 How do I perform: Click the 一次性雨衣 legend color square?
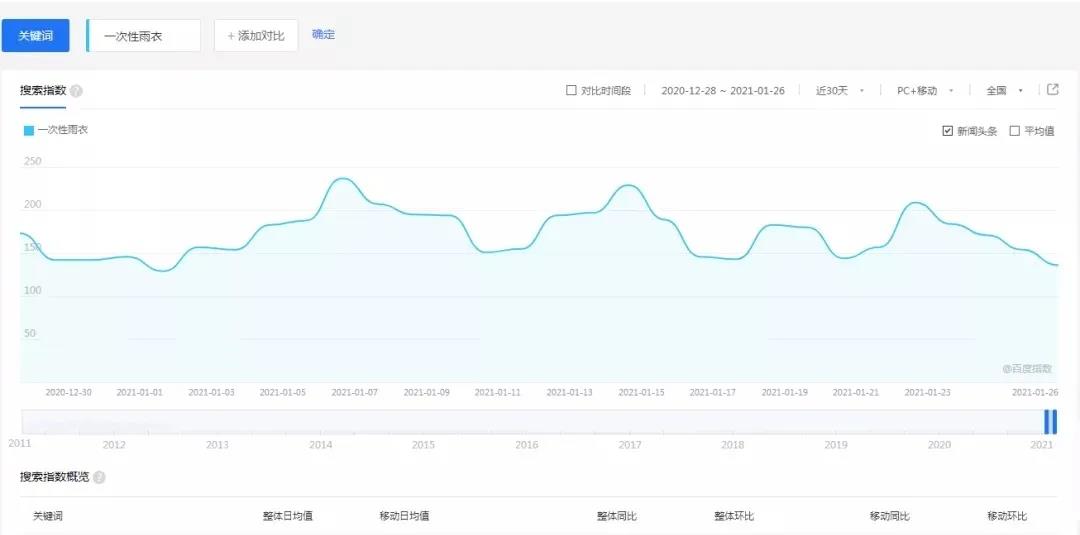tap(28, 130)
